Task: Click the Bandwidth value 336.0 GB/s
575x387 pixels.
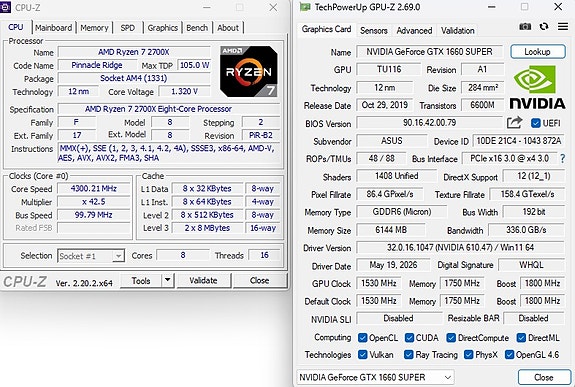Action: 526,230
